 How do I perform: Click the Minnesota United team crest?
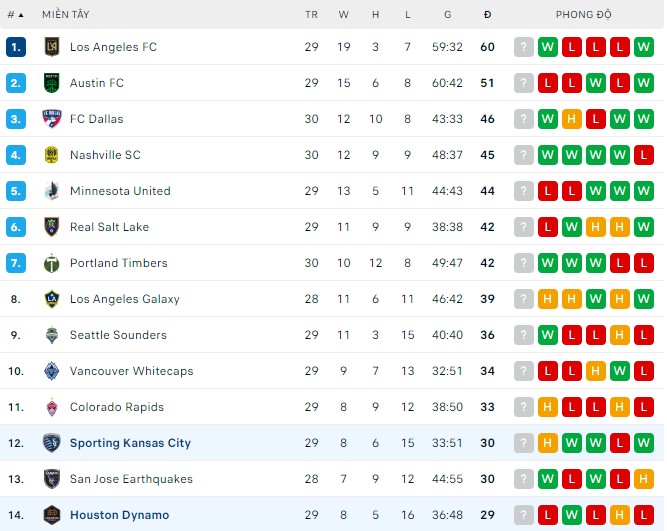(52, 191)
